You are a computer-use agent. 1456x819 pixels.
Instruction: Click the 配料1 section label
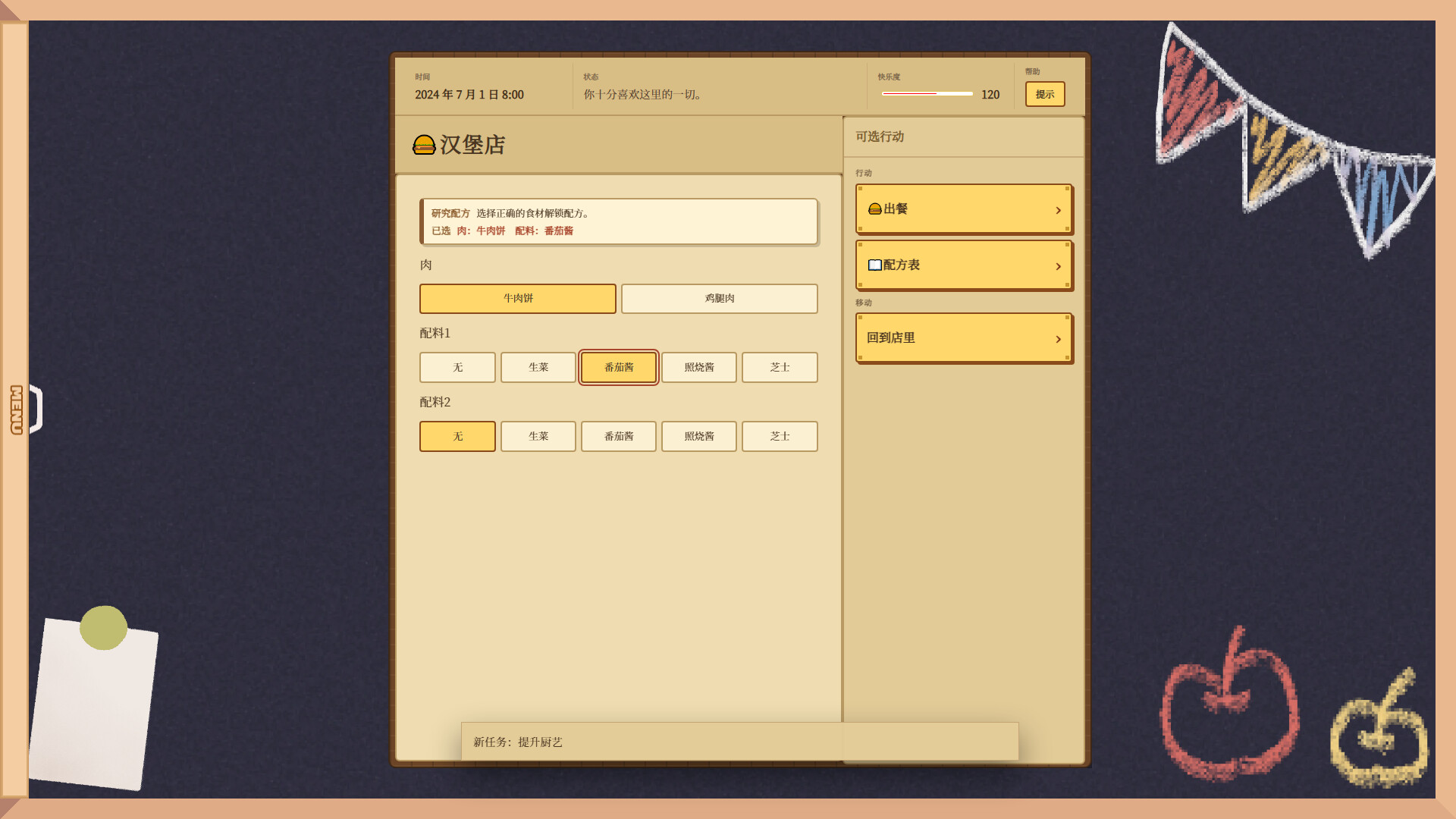[x=435, y=333]
